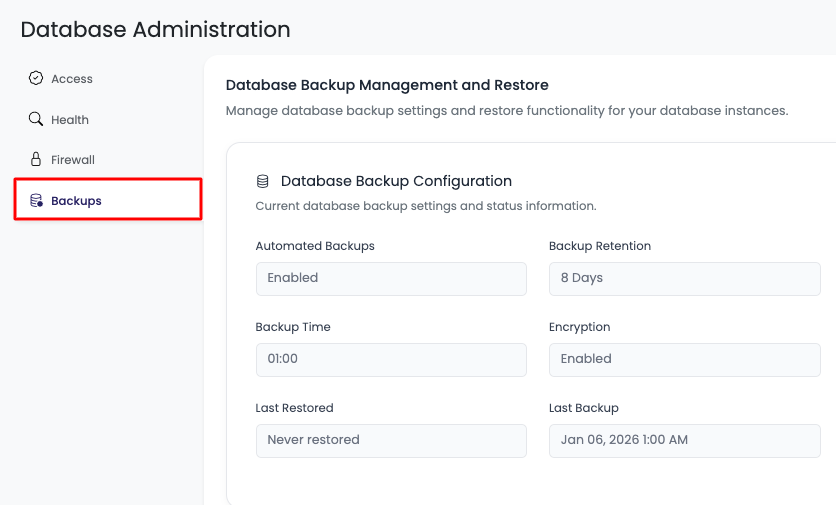Click the Encryption field showing Enabled

(685, 359)
